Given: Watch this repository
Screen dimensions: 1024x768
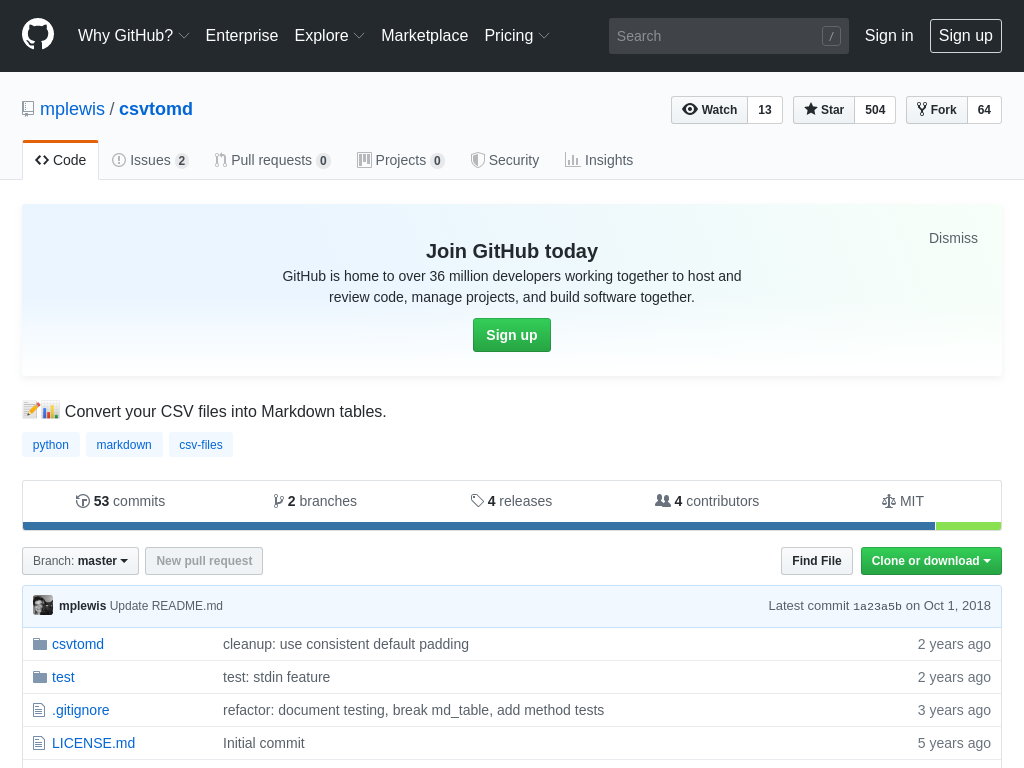Looking at the screenshot, I should (710, 110).
